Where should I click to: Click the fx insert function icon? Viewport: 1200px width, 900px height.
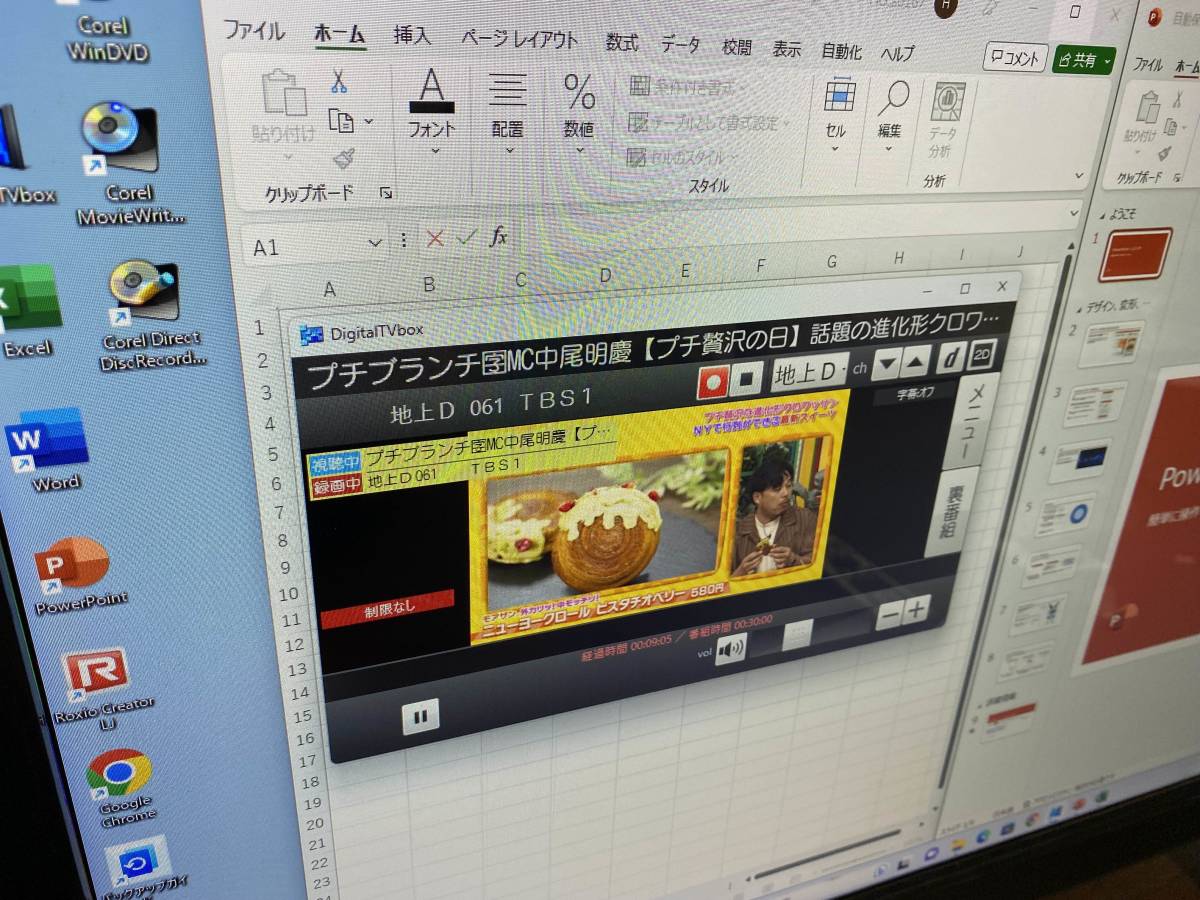click(x=499, y=237)
